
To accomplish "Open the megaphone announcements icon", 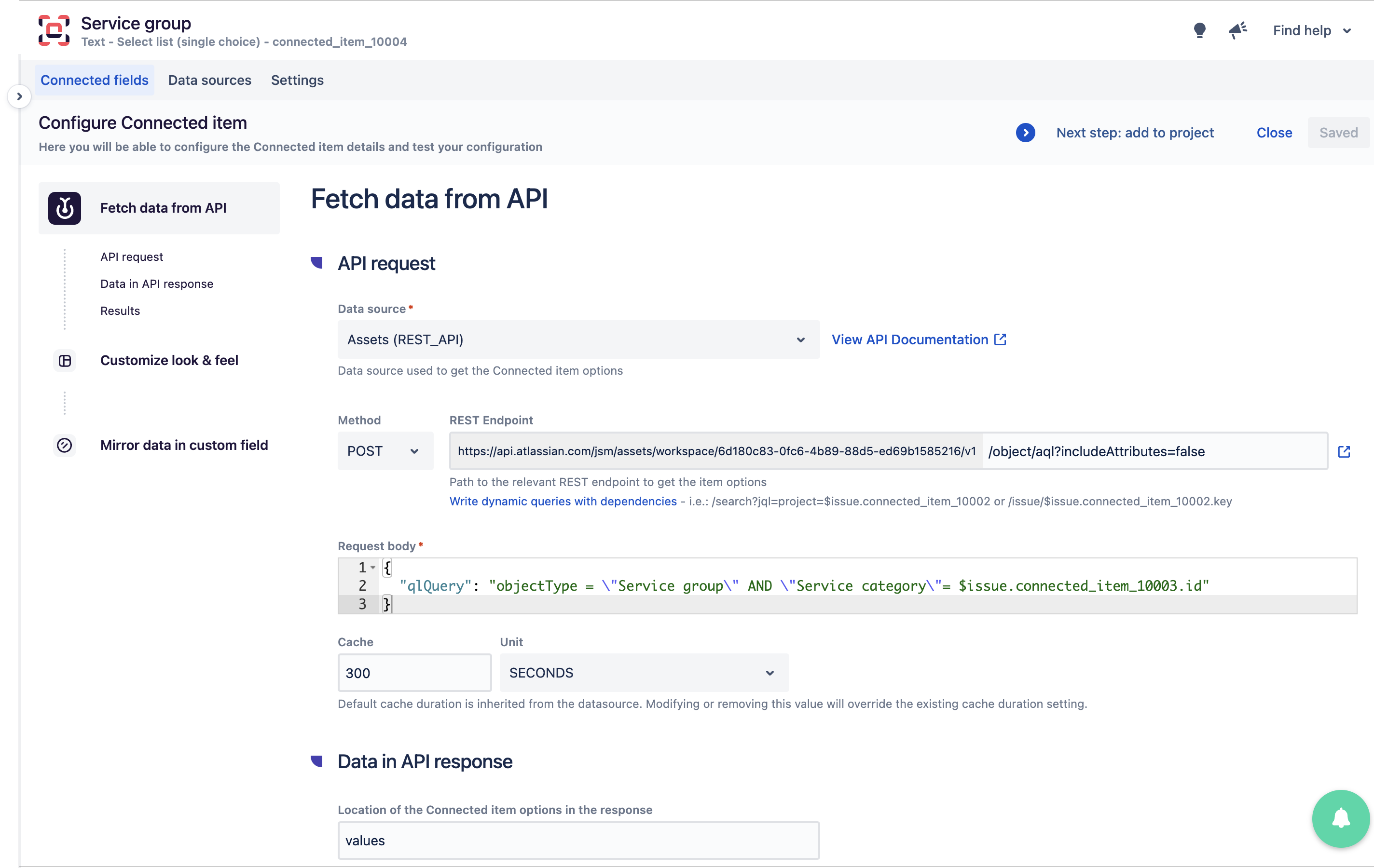I will tap(1237, 30).
